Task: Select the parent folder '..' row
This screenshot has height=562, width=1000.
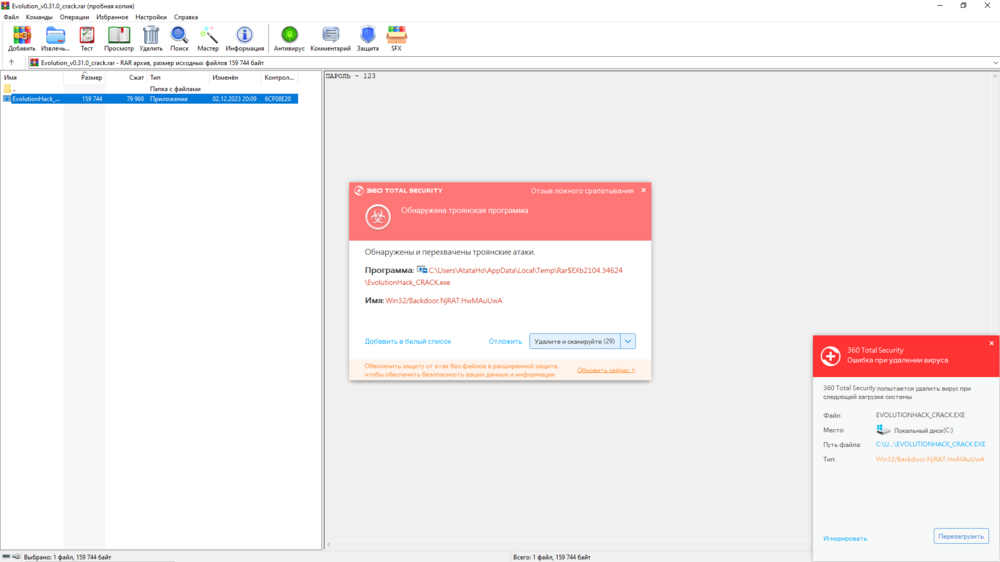Action: click(150, 89)
